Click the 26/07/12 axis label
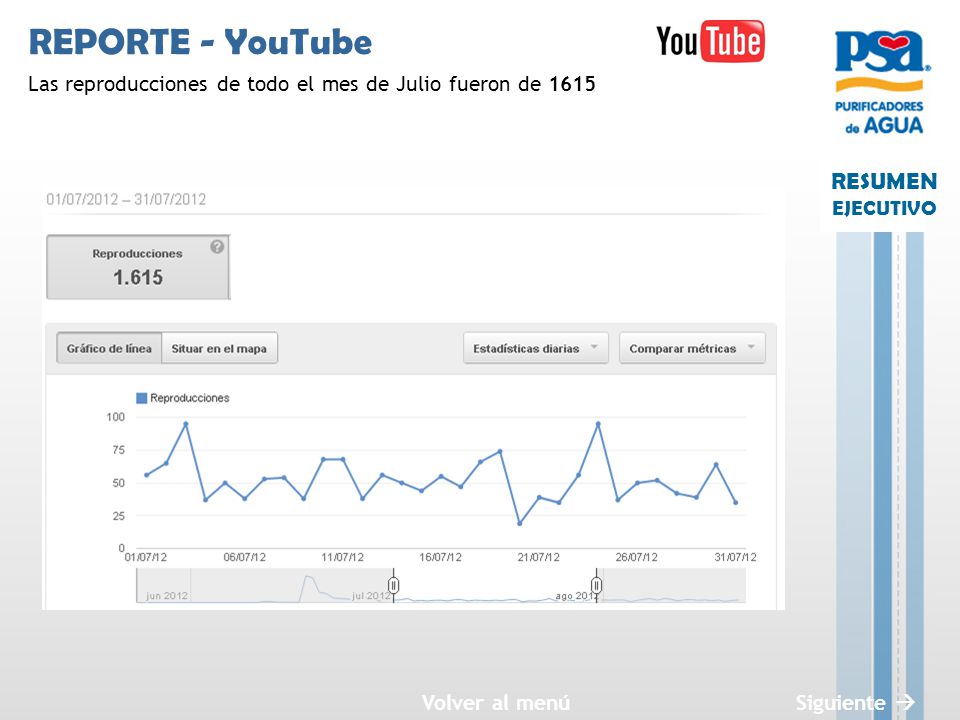This screenshot has width=960, height=720. coord(636,557)
